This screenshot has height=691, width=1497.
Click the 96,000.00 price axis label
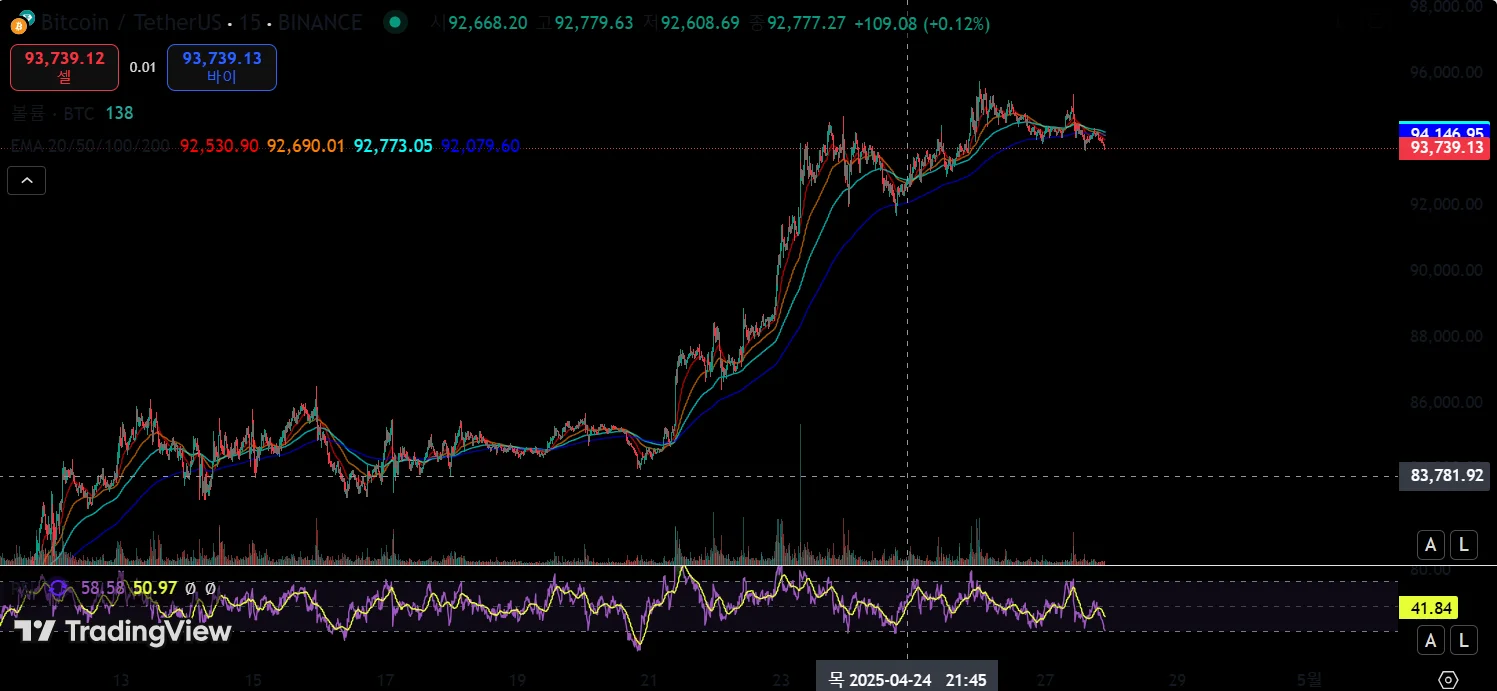click(x=1445, y=72)
